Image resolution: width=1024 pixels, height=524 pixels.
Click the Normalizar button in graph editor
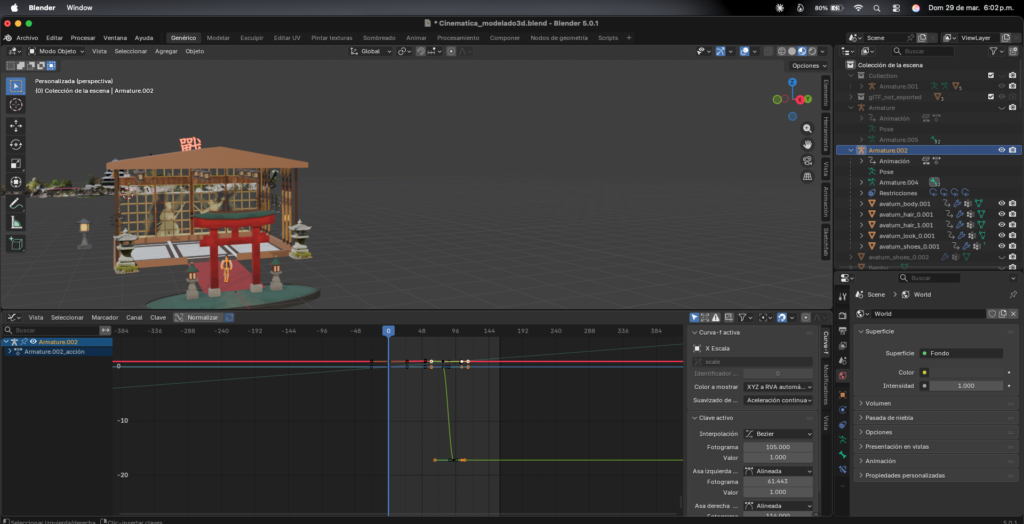click(196, 317)
